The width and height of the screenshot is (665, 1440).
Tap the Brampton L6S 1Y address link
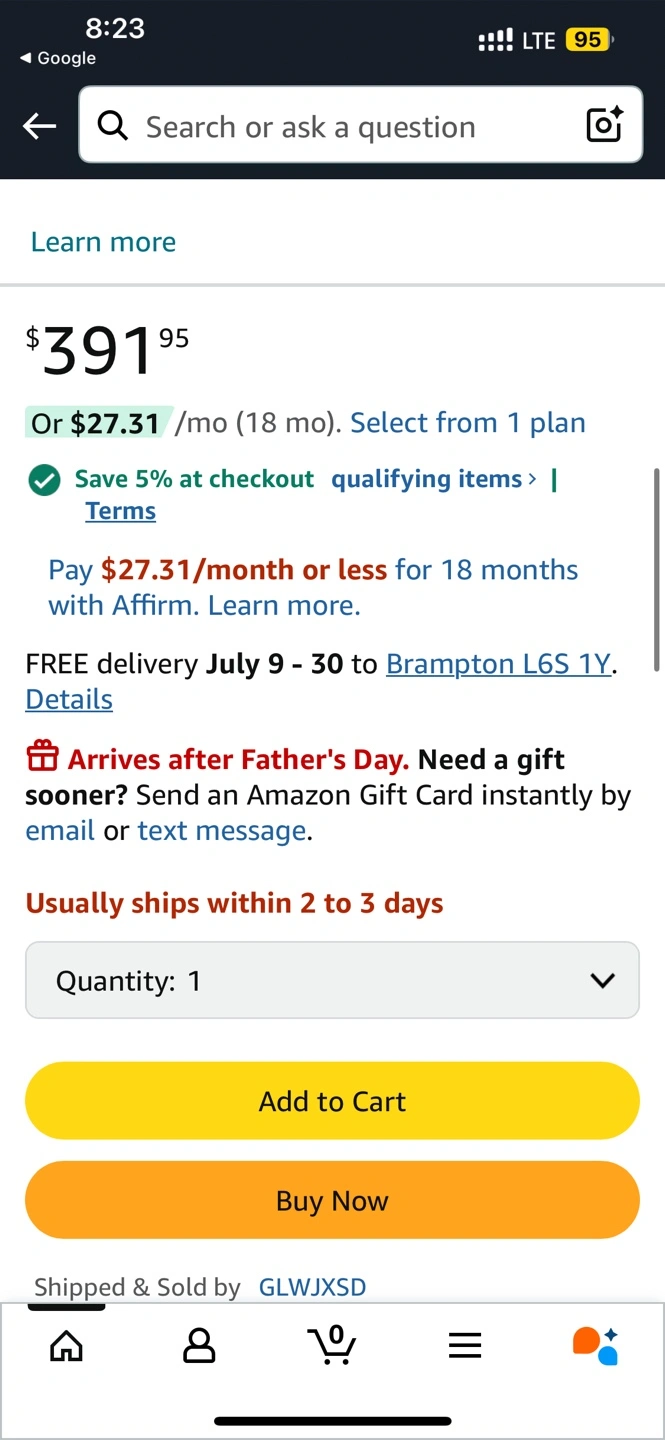coord(498,664)
